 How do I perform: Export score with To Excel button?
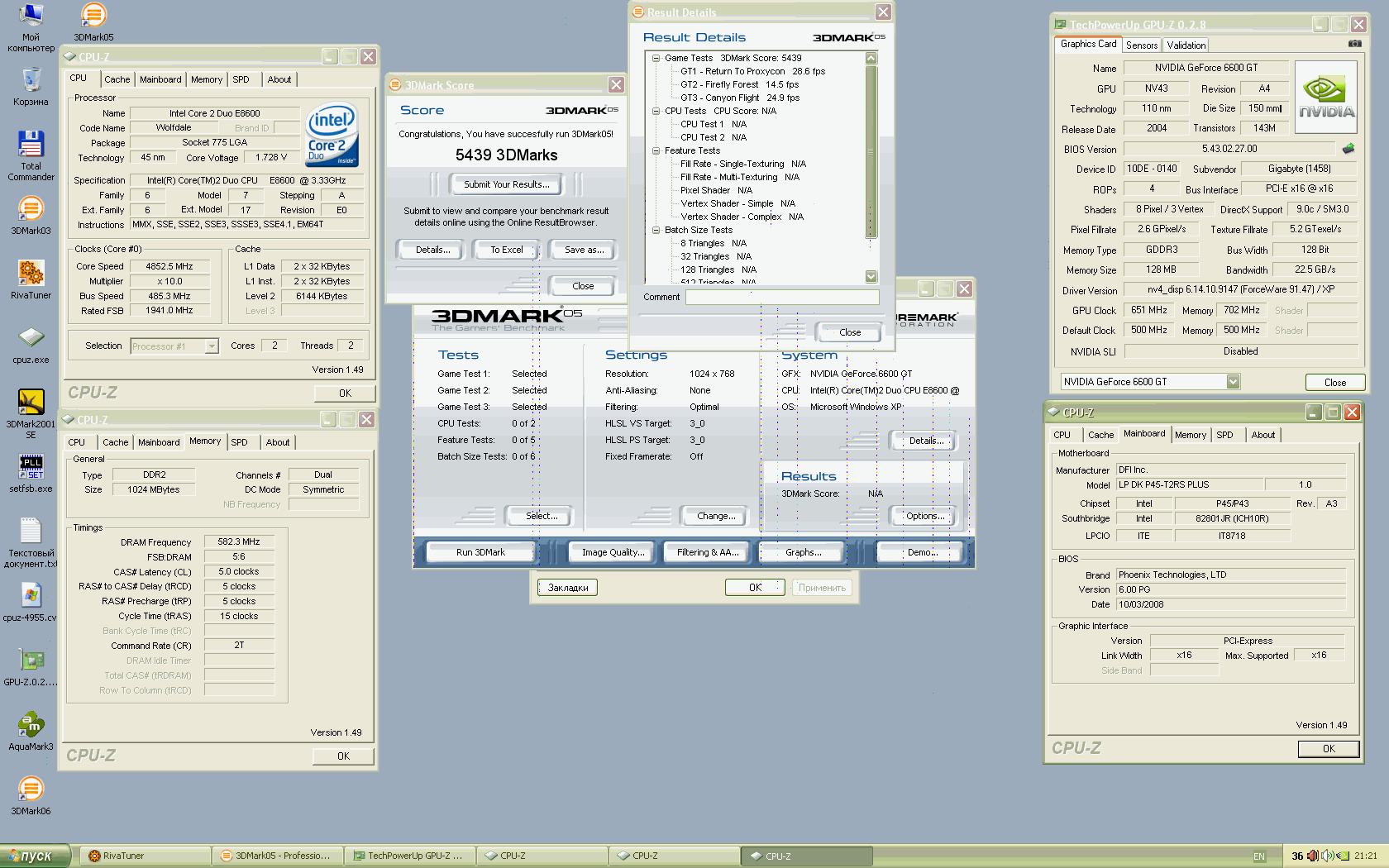[506, 250]
